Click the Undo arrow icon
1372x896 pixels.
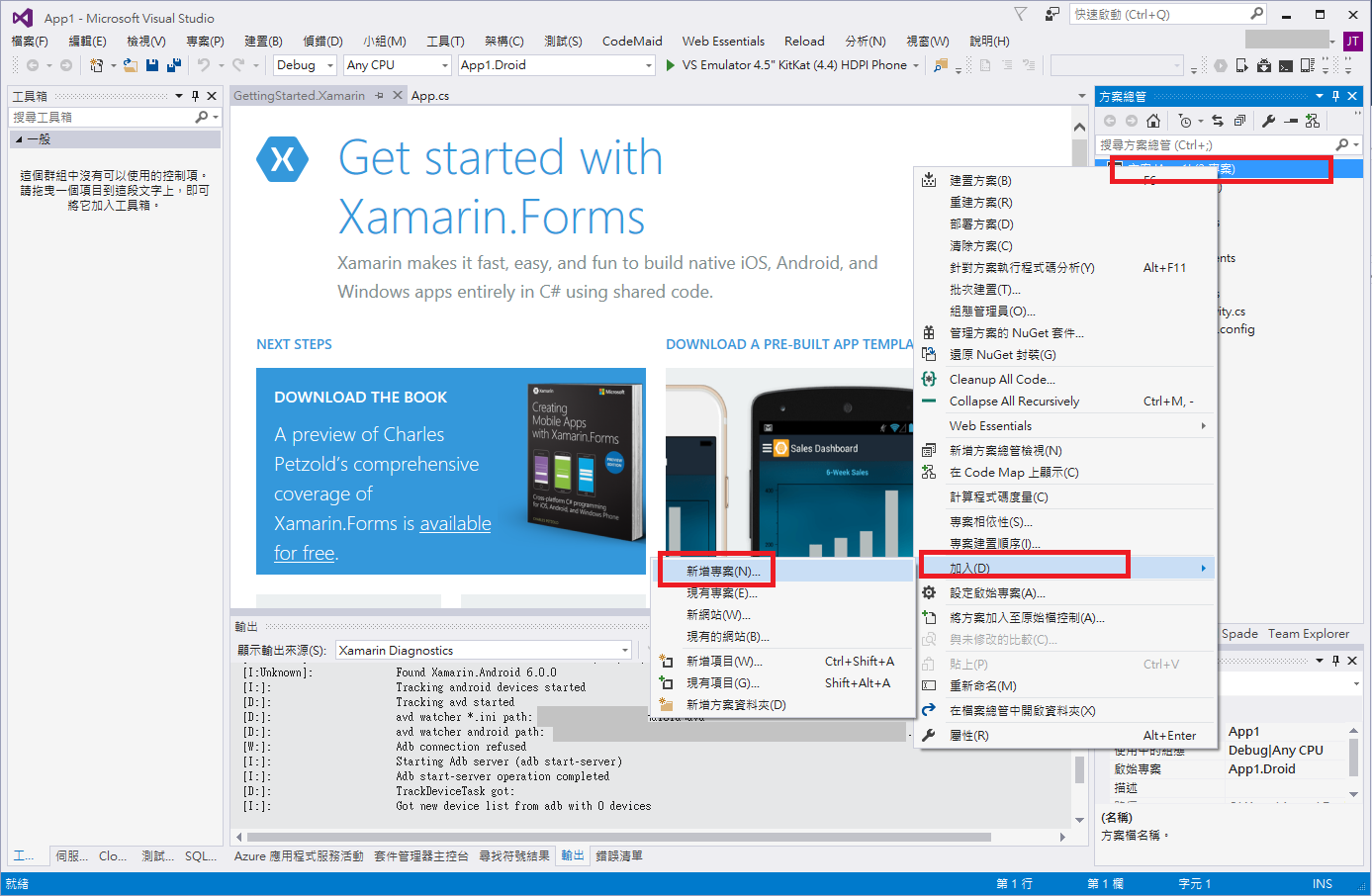(x=203, y=65)
